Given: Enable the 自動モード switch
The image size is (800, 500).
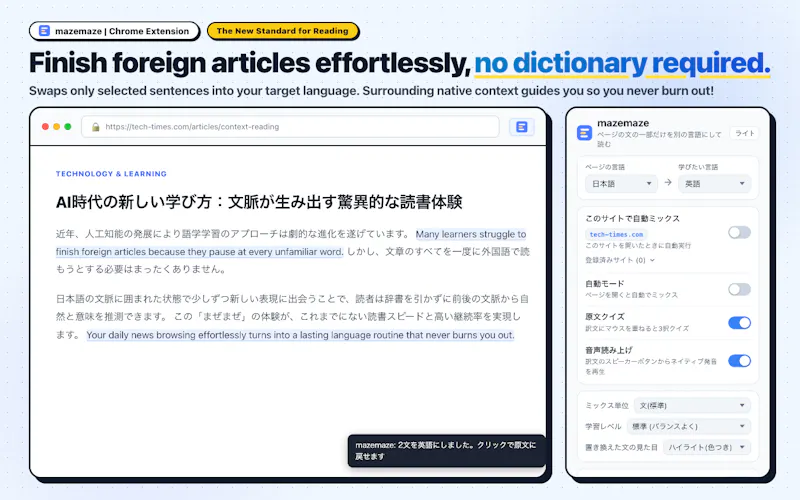Looking at the screenshot, I should click(x=739, y=289).
